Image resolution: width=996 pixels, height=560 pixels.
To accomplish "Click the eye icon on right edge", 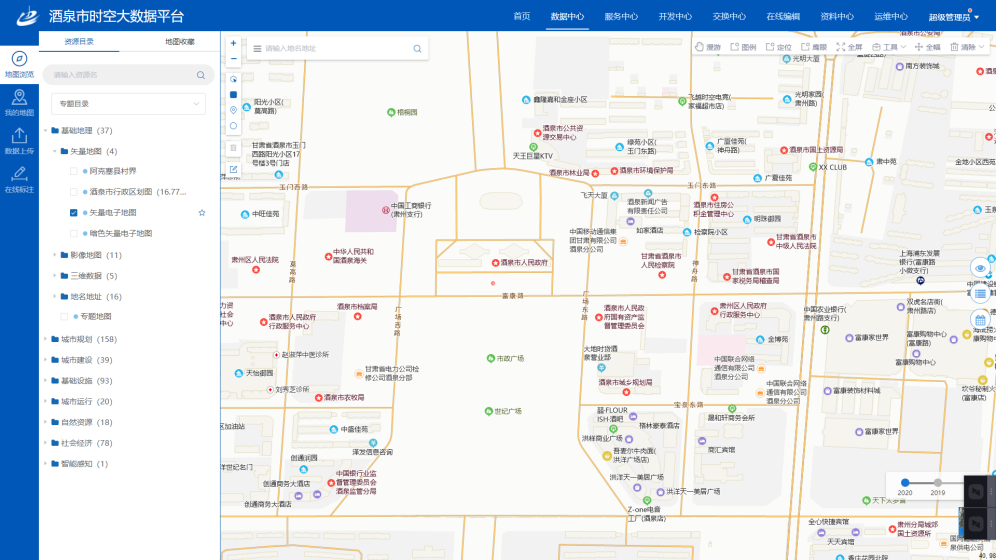I will point(980,268).
